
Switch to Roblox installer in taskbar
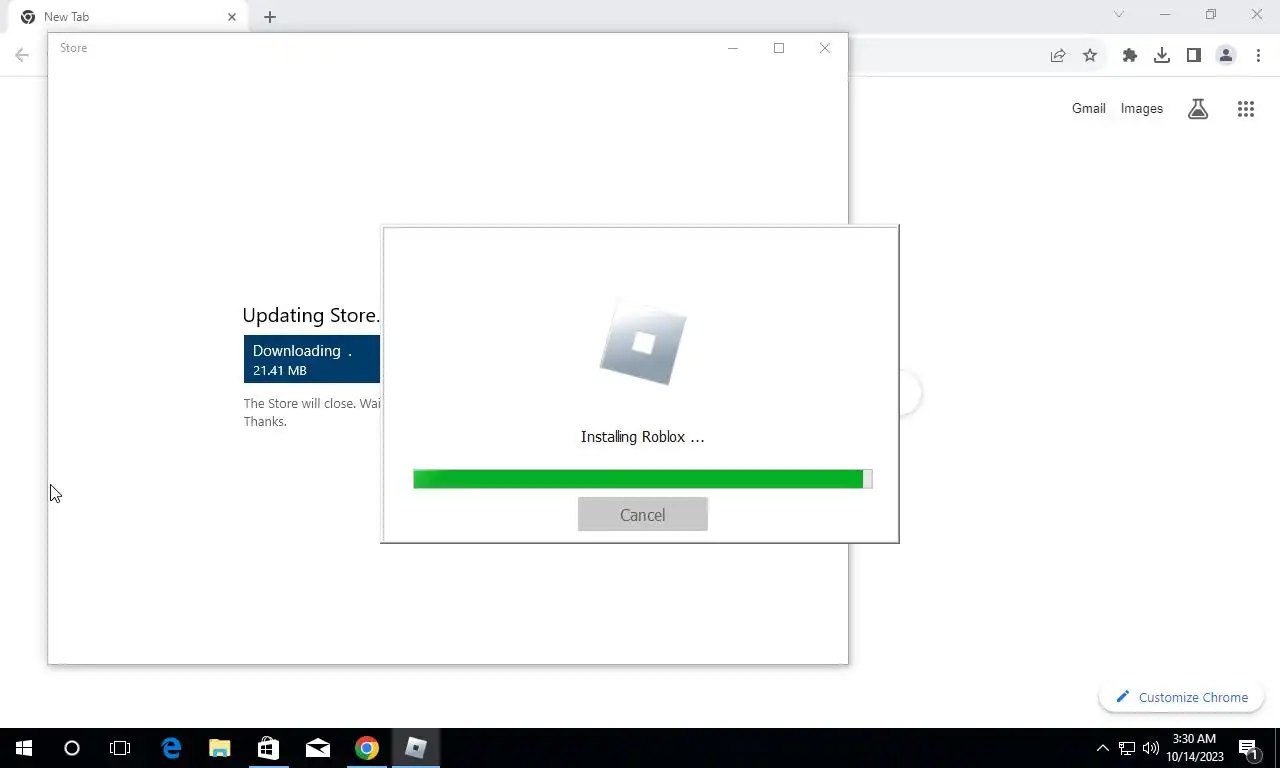tap(416, 748)
